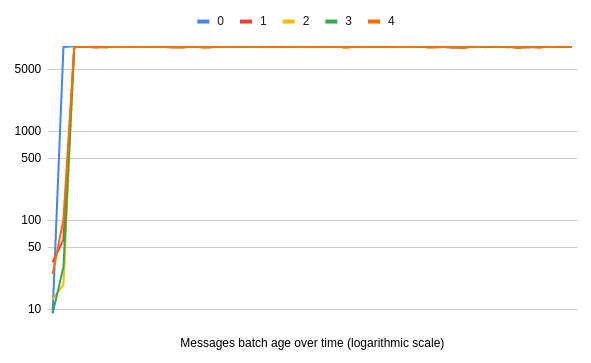Click the Messages batch age chart title
The height and width of the screenshot is (363, 591).
pyautogui.click(x=312, y=343)
